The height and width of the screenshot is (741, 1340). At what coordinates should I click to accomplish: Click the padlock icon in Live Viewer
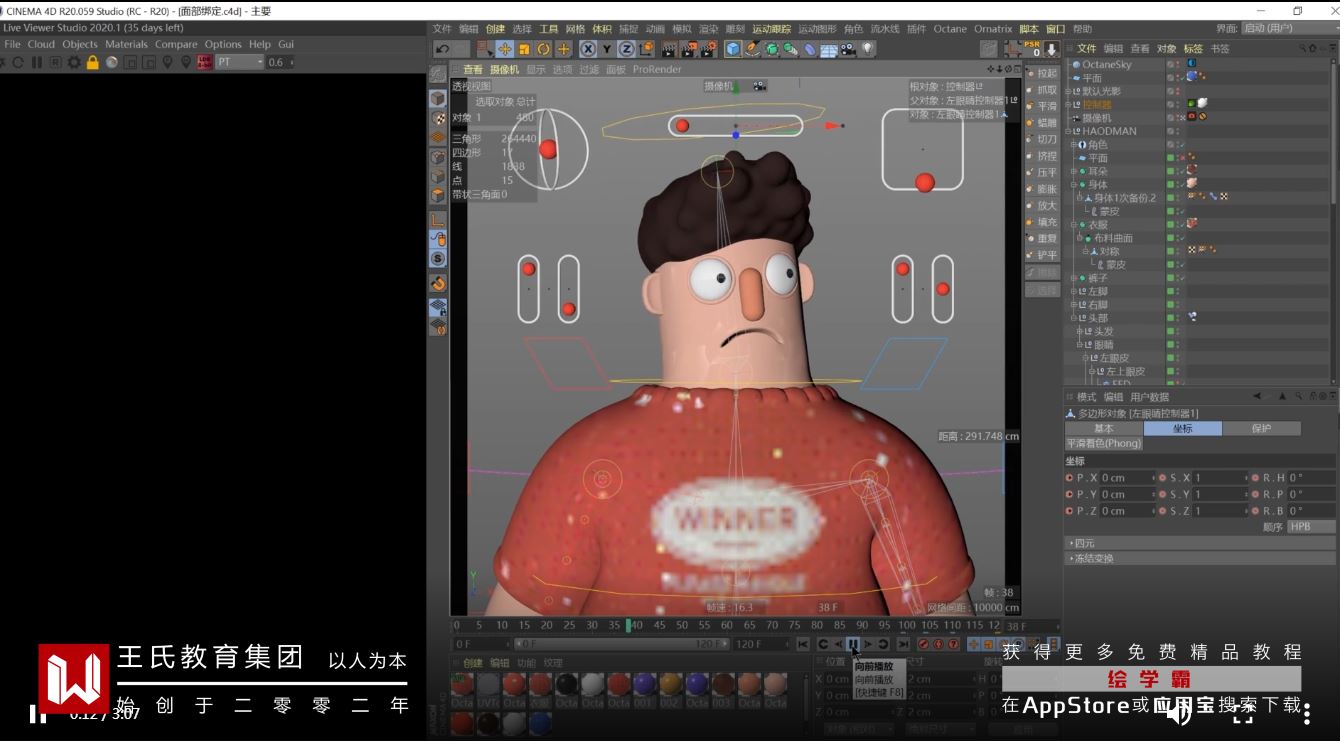click(x=93, y=62)
